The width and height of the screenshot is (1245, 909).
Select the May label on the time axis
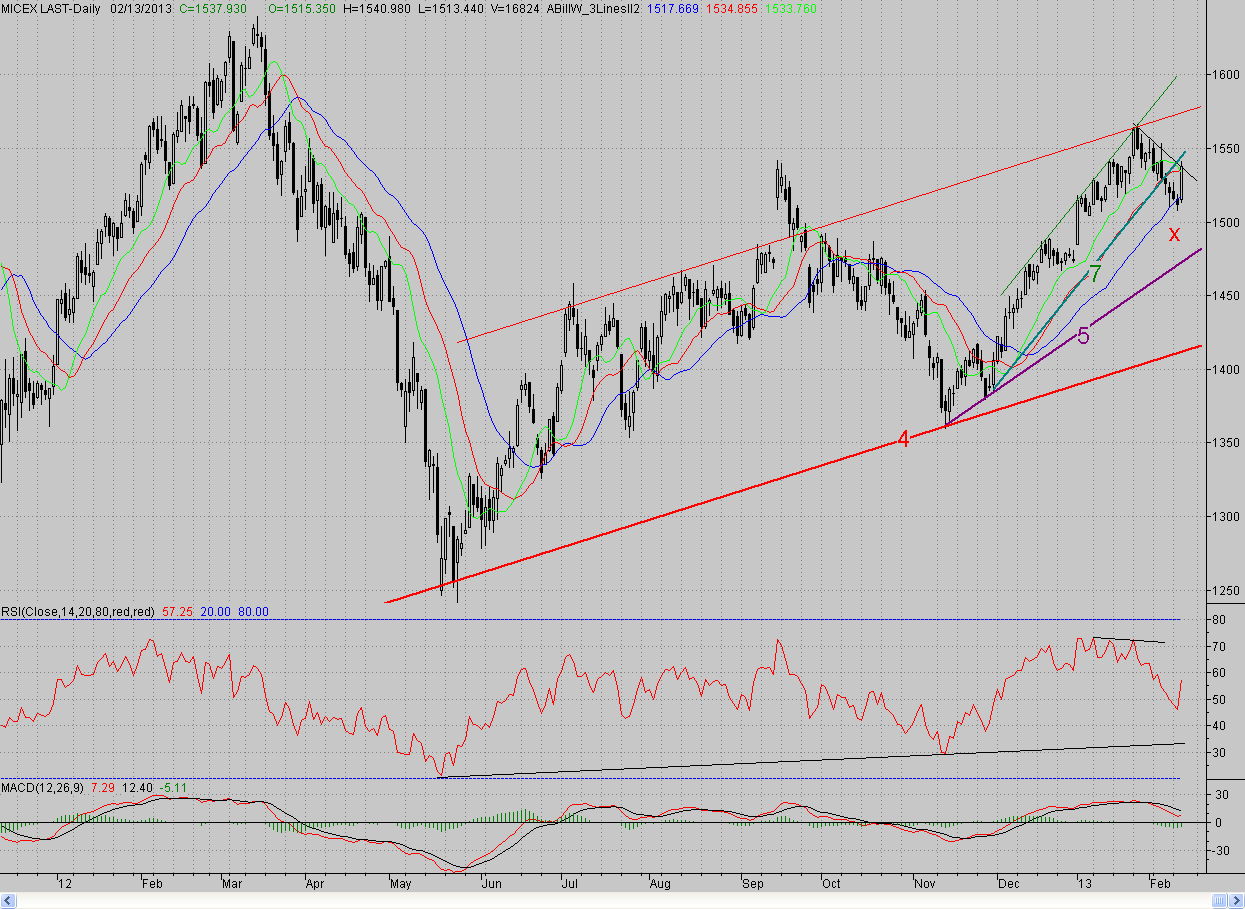(402, 884)
